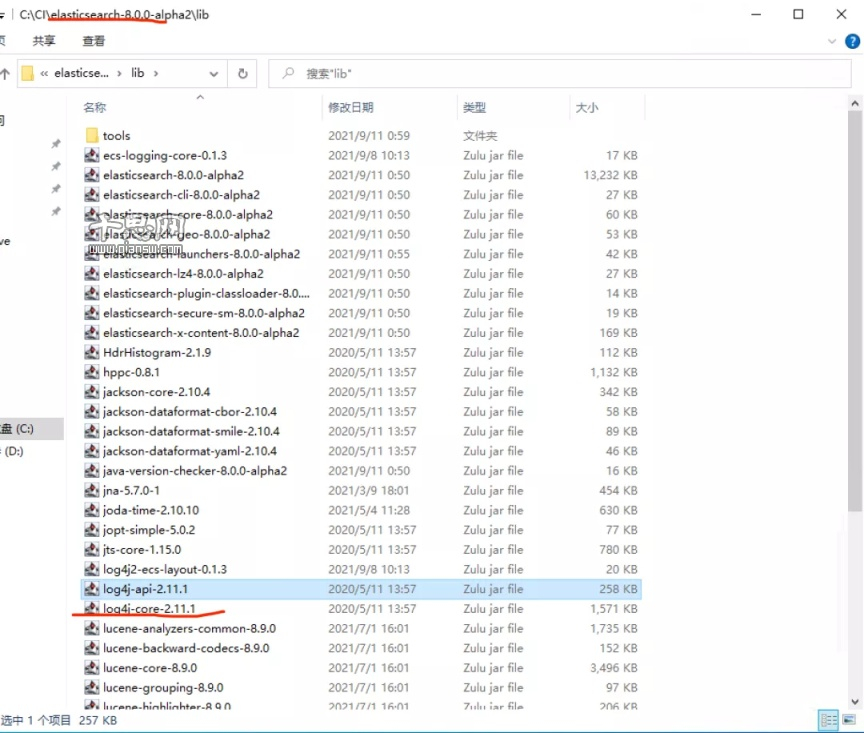The width and height of the screenshot is (864, 733).
Task: Select jar icon of jts-core-1.15.0
Action: click(92, 550)
